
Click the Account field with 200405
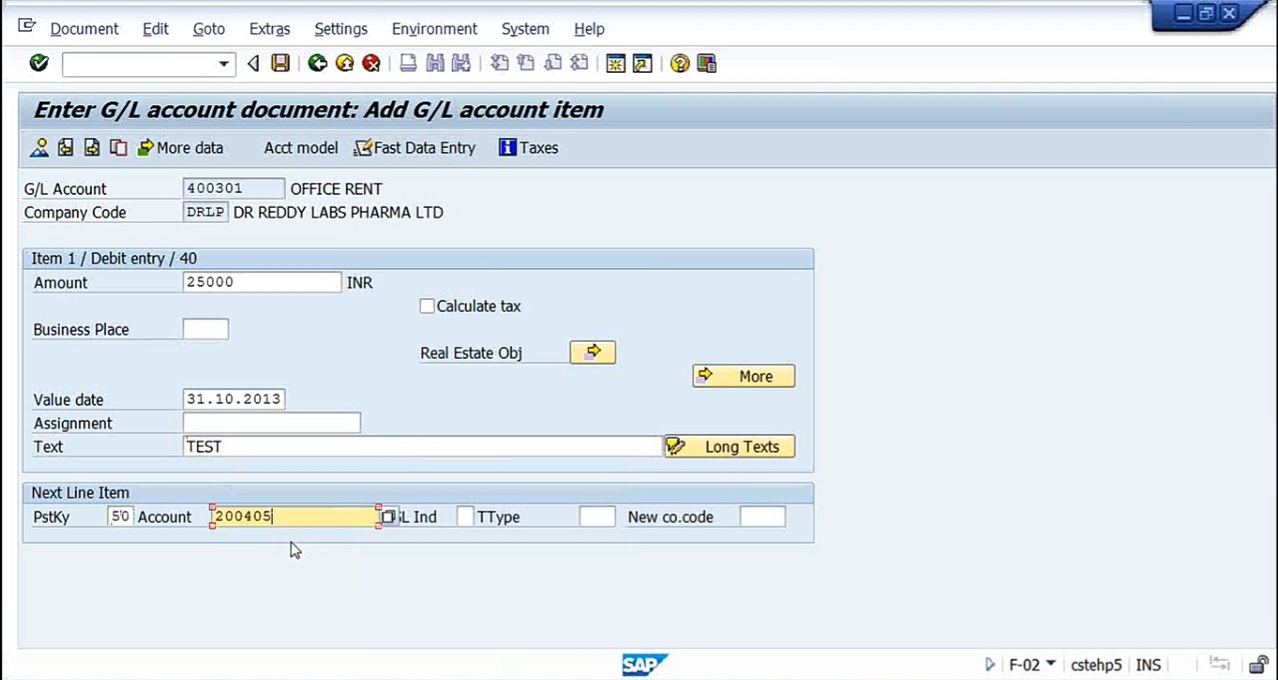point(295,517)
